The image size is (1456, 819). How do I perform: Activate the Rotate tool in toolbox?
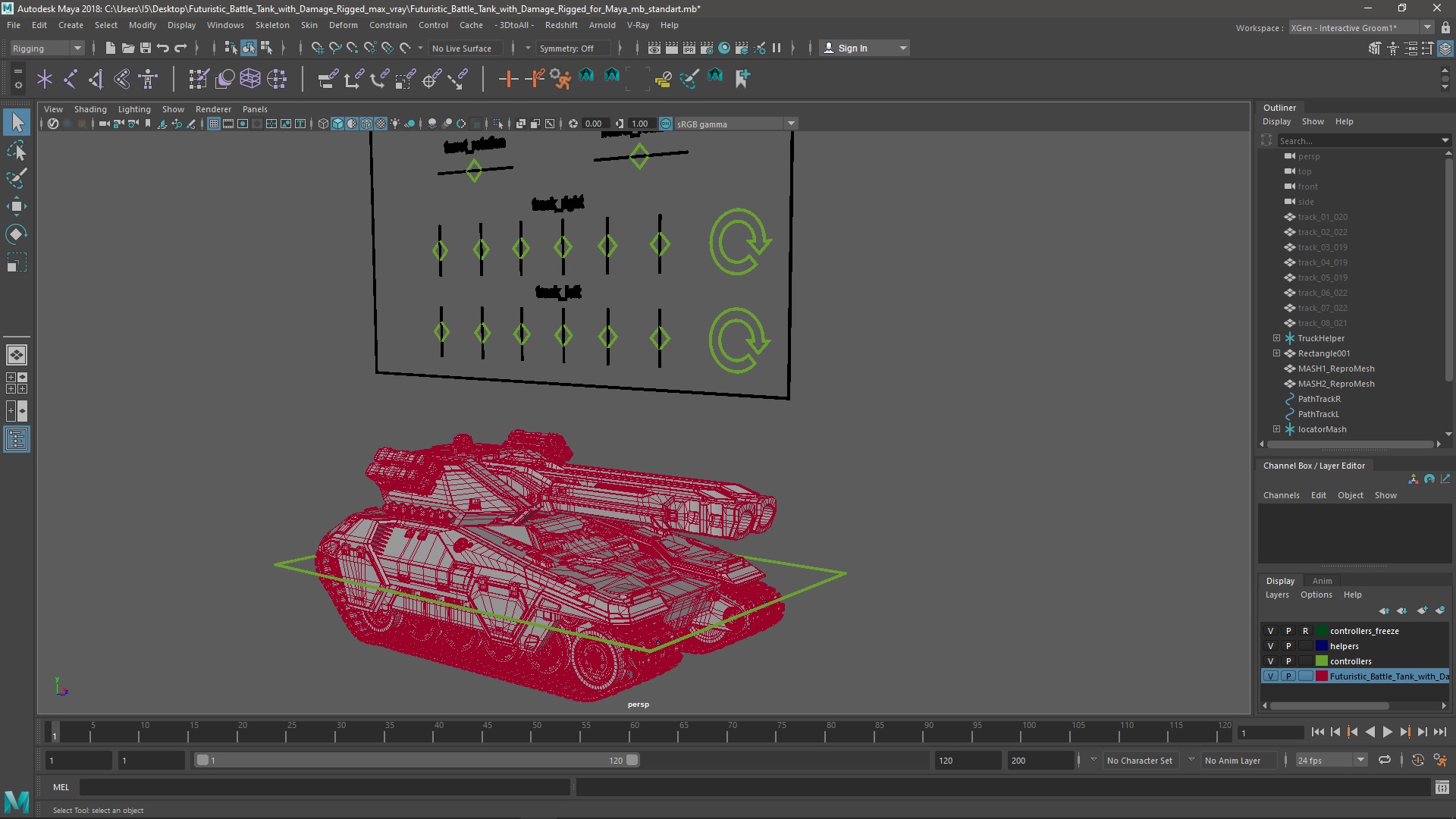(17, 234)
